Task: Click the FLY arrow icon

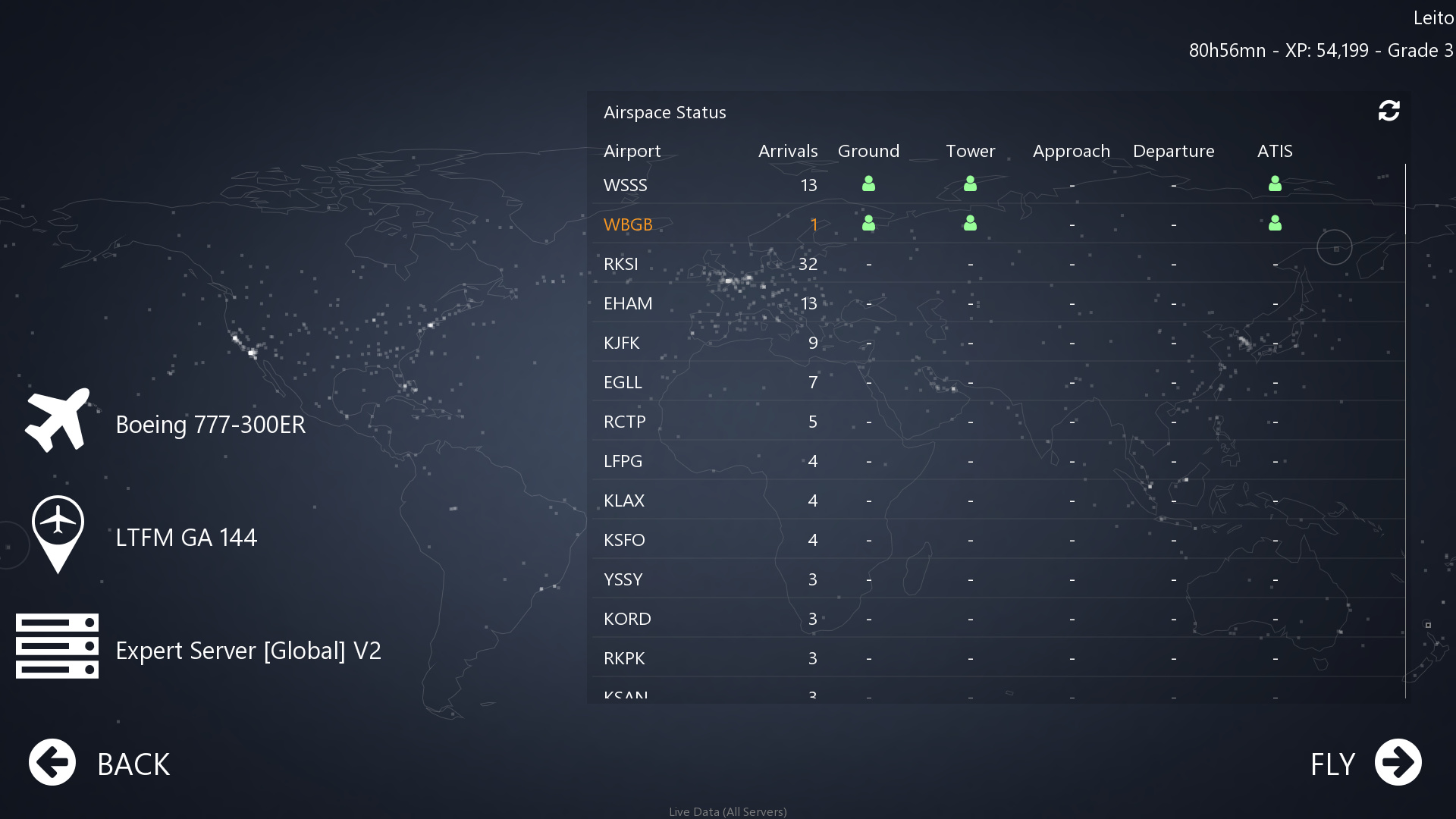Action: 1398,762
